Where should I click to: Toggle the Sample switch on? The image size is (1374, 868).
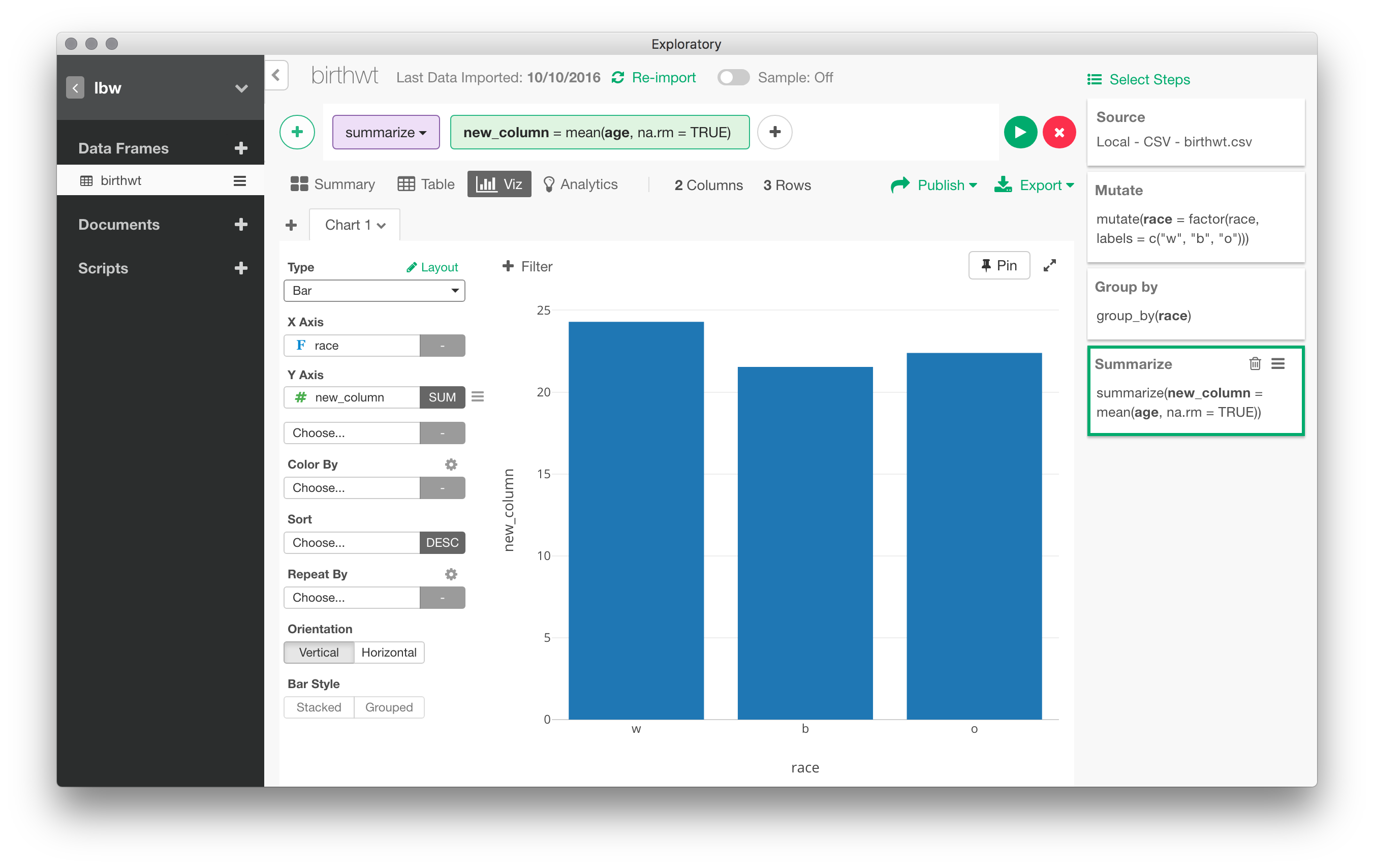(733, 78)
